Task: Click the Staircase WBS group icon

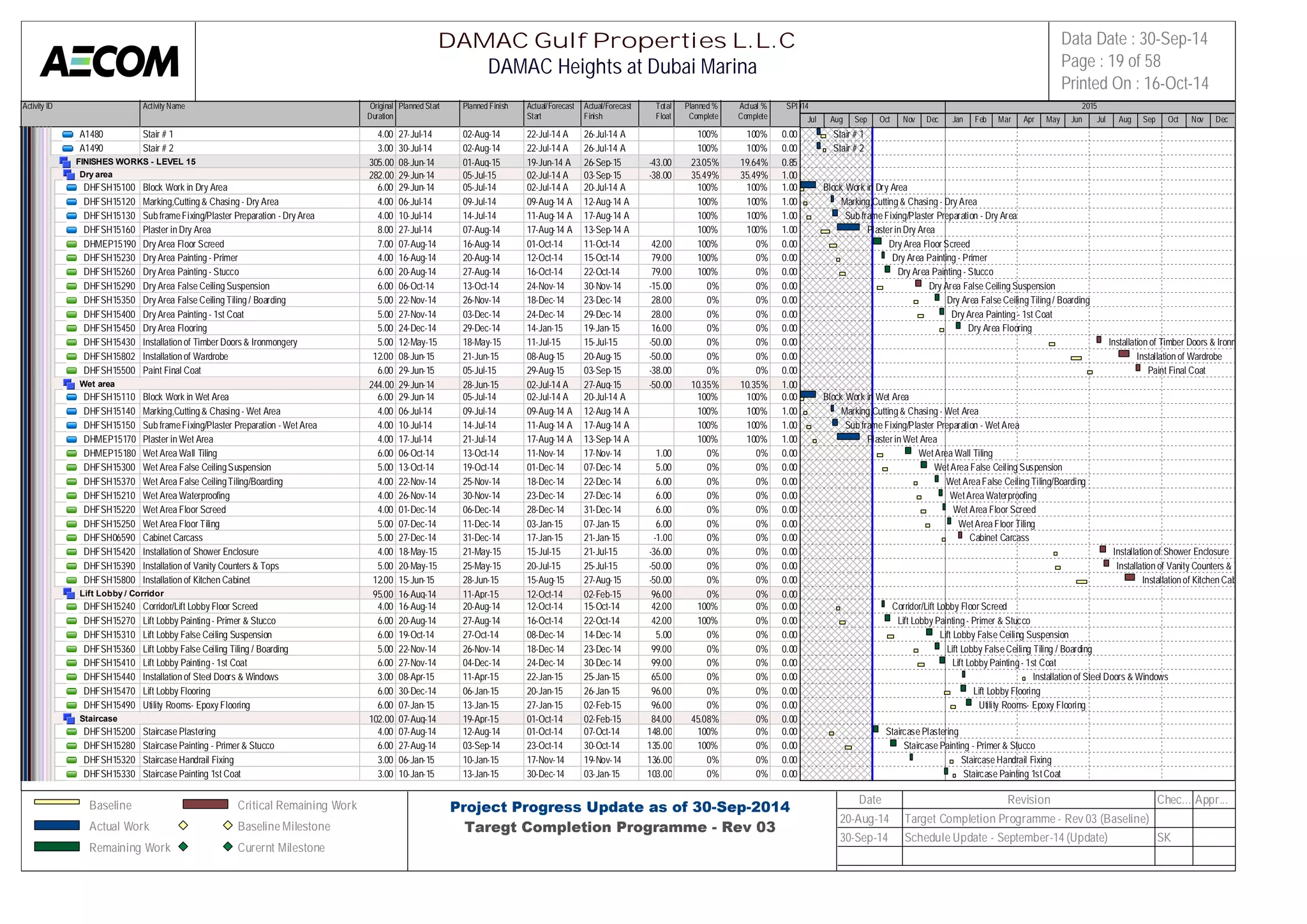Action: click(x=69, y=719)
